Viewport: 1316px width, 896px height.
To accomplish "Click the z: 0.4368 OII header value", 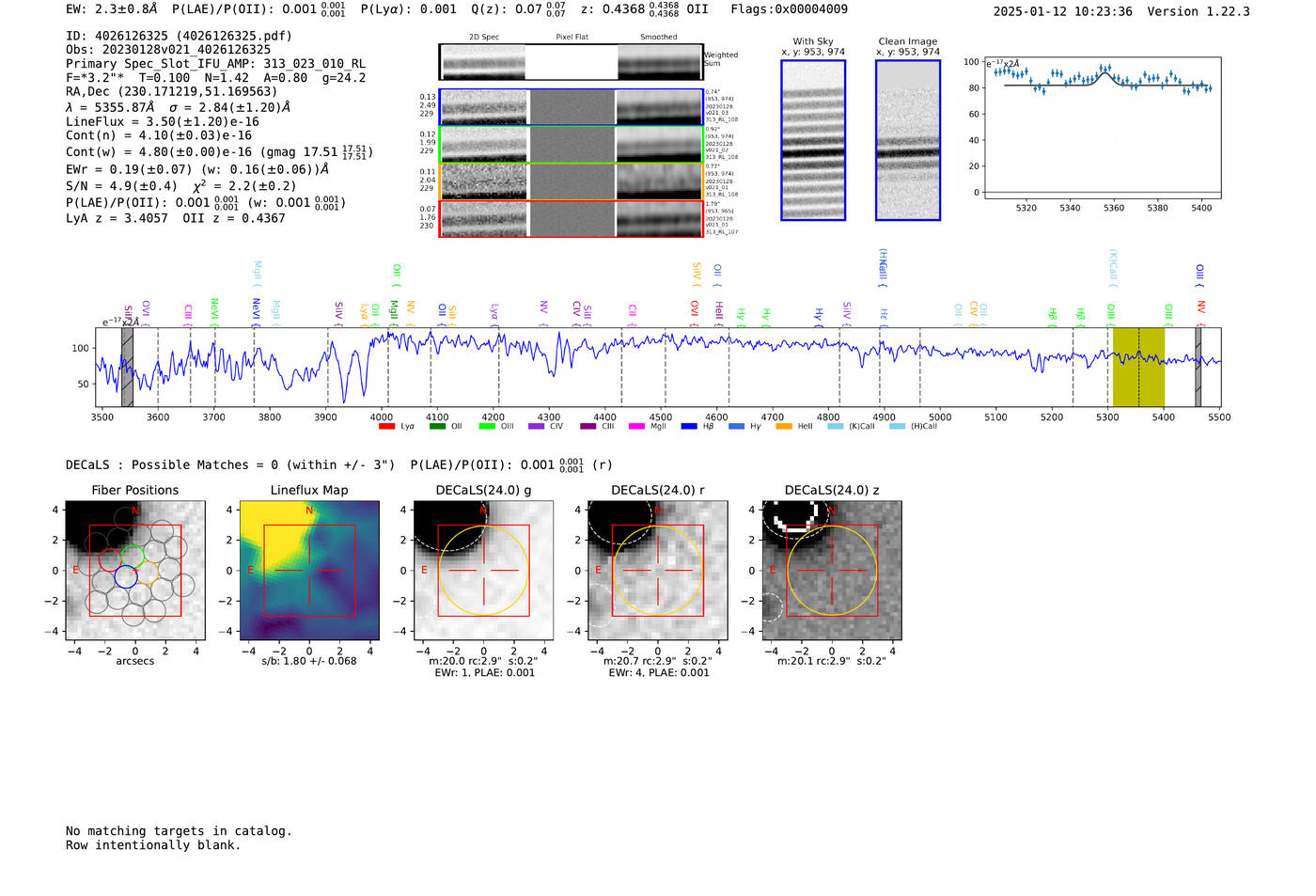I will 644,9.
